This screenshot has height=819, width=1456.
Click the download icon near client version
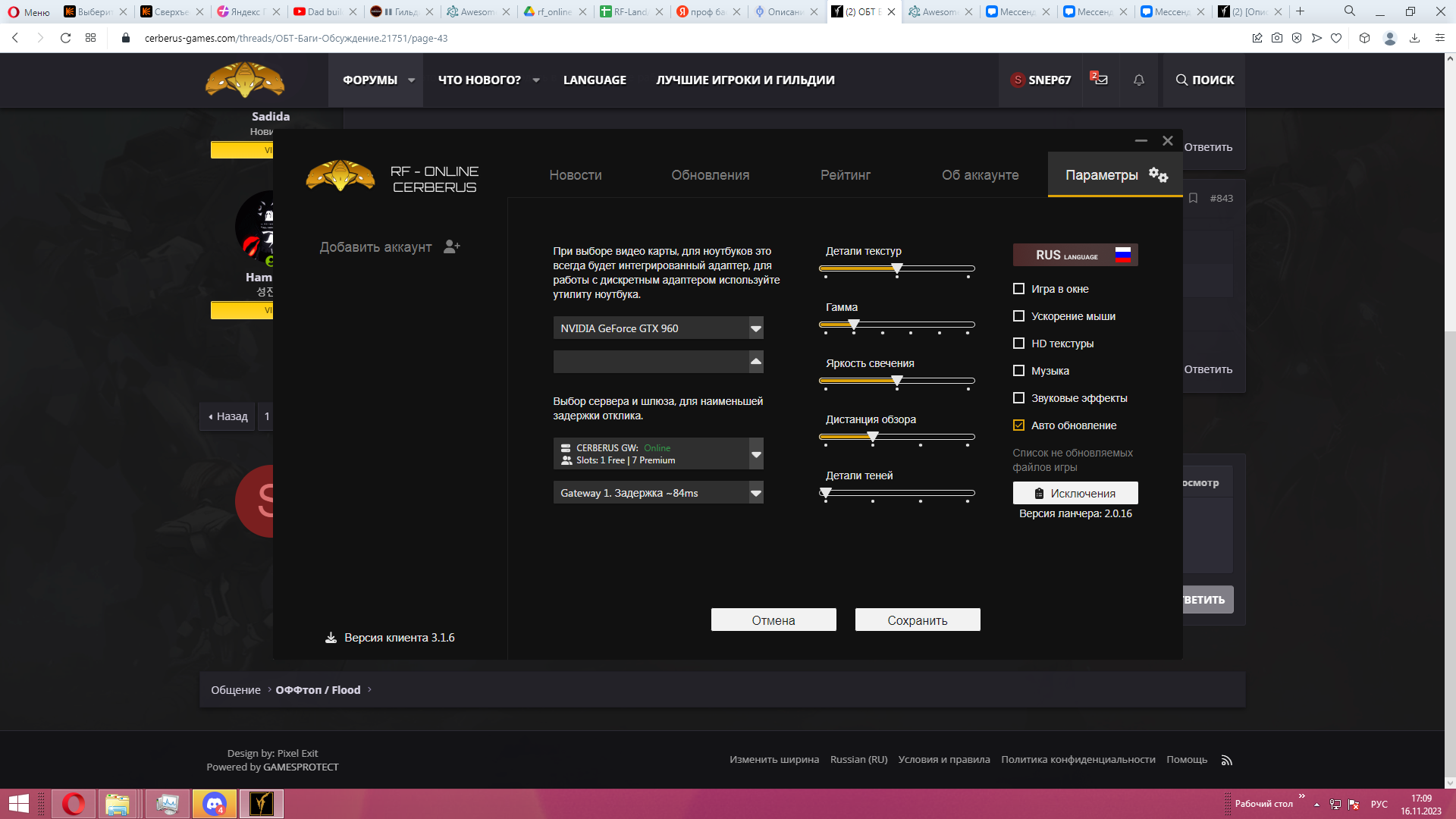331,638
